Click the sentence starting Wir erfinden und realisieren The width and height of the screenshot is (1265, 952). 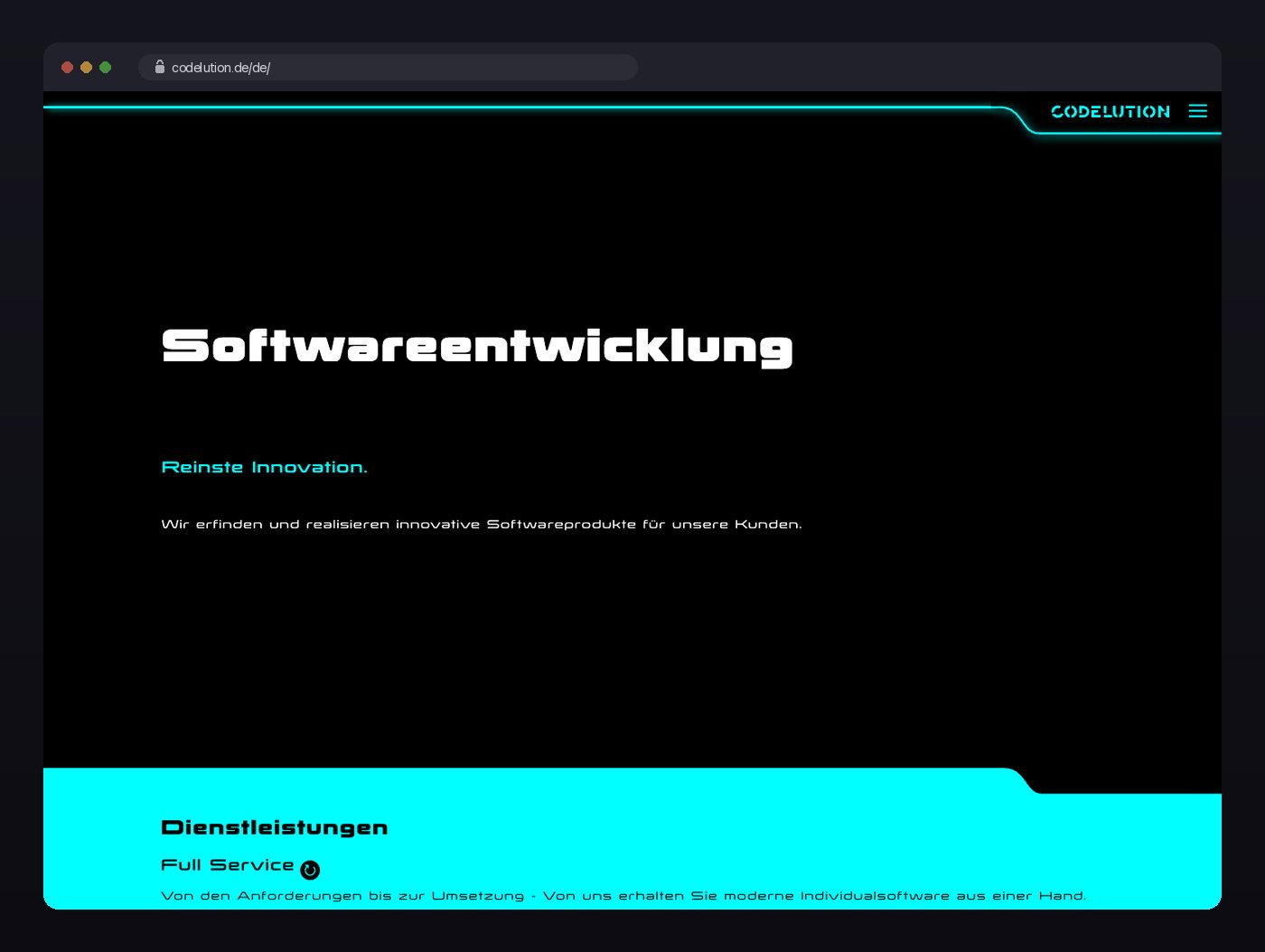click(x=482, y=524)
